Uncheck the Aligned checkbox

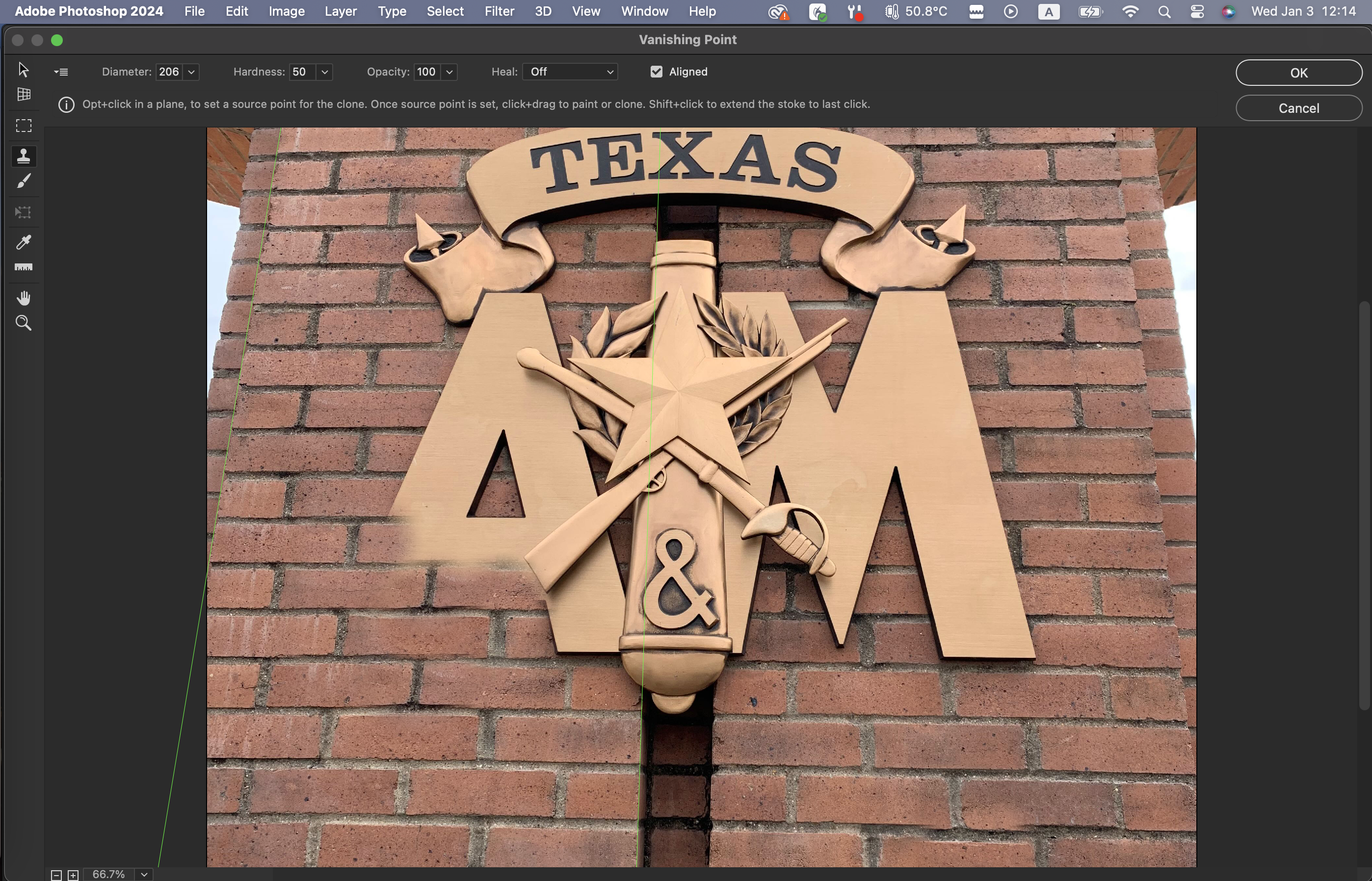coord(656,72)
